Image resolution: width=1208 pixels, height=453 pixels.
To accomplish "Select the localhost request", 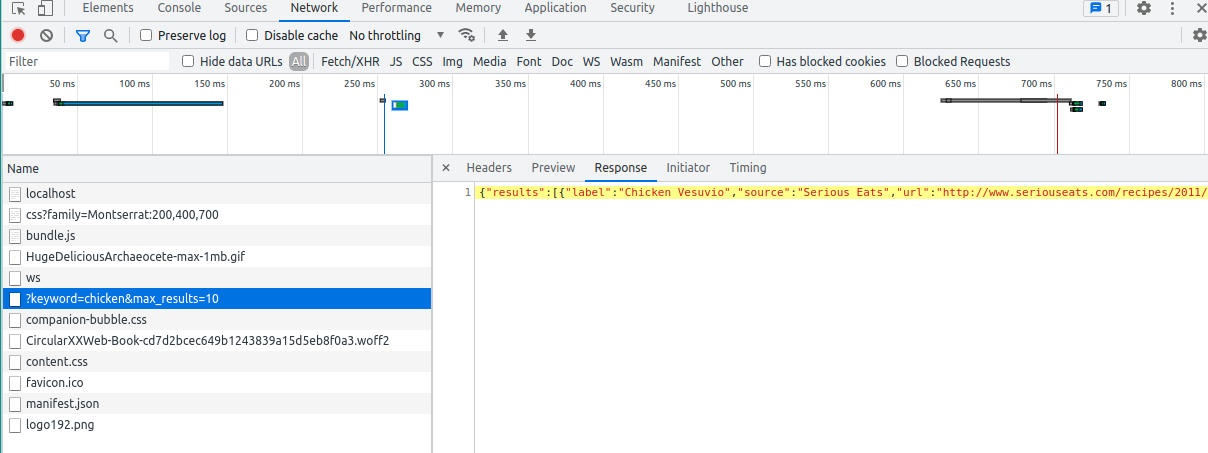I will coord(217,194).
